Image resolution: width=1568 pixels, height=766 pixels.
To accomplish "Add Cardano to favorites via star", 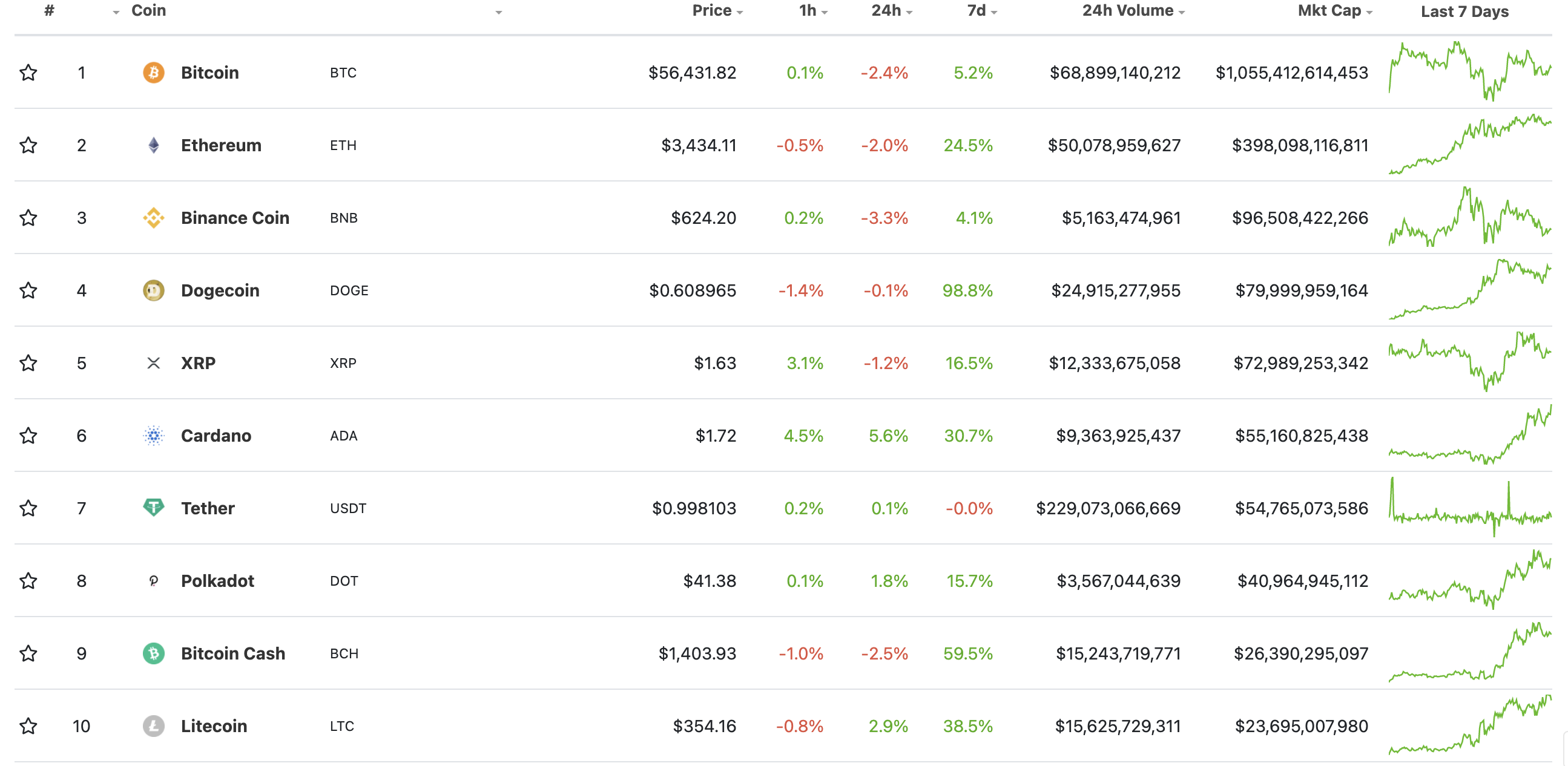I will pos(28,435).
